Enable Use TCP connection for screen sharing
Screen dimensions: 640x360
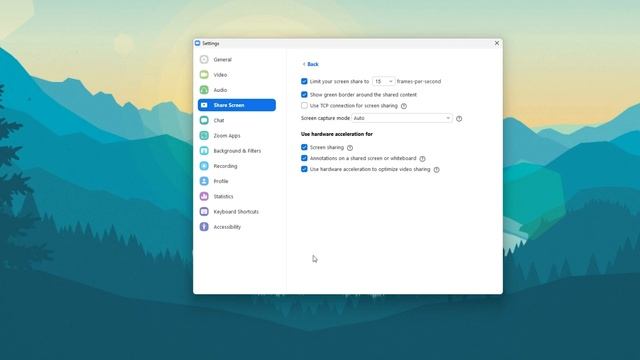pyautogui.click(x=304, y=105)
